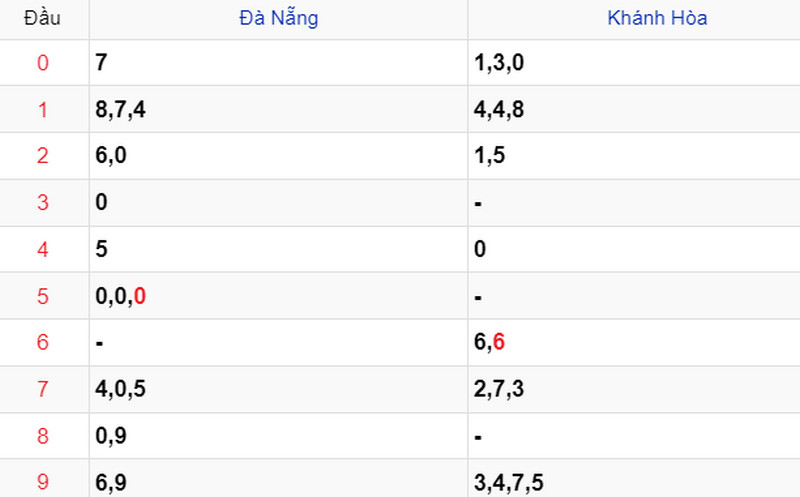Click the highlighted red 6 in Khánh Hòa

click(499, 342)
